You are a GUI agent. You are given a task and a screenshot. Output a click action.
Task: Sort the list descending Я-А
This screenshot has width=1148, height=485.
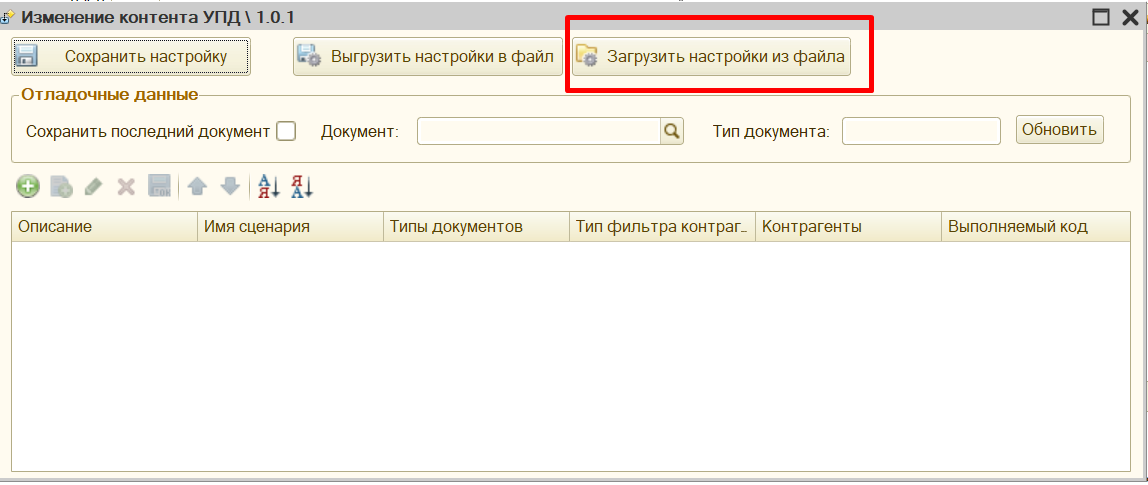(302, 186)
